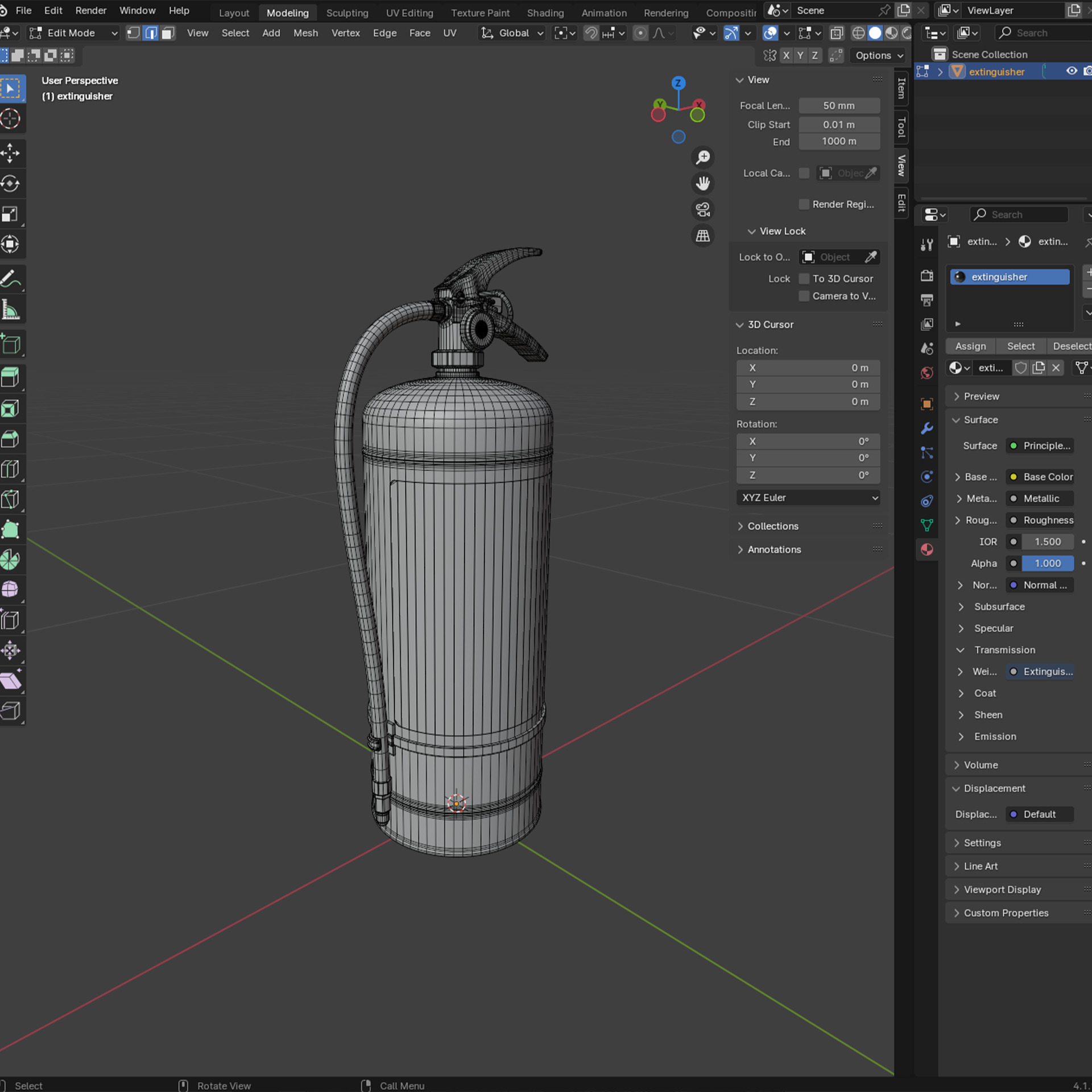Check Lock To 3D Cursor
1092x1092 pixels.
click(804, 279)
